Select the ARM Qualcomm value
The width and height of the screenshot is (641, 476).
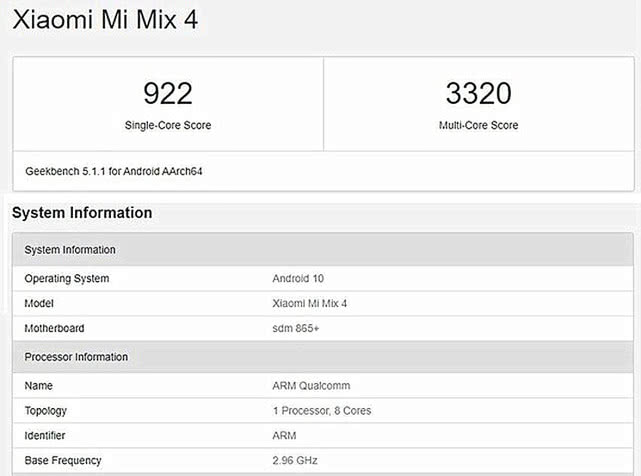[x=311, y=386]
